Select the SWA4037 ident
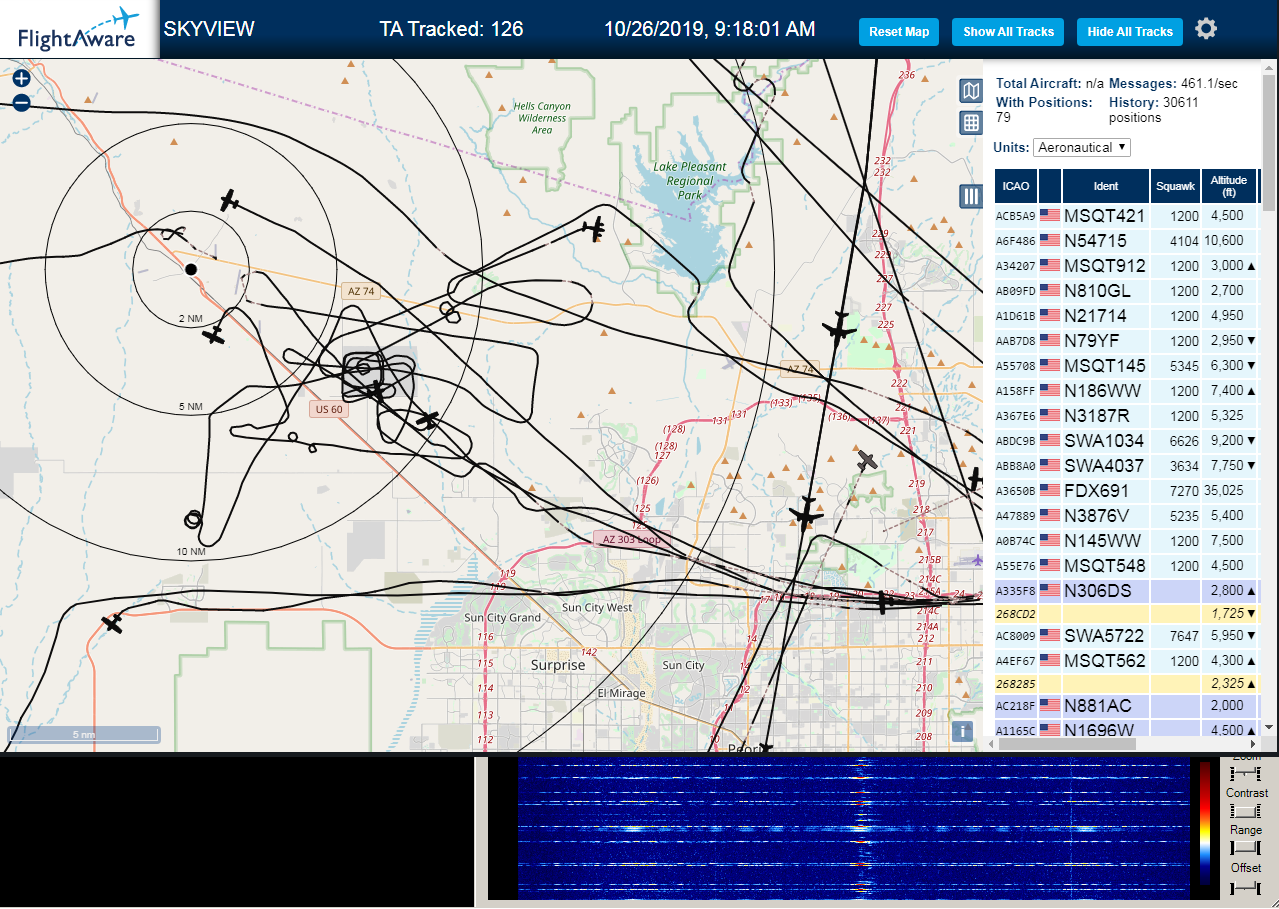The width and height of the screenshot is (1279, 909). coord(1104,465)
